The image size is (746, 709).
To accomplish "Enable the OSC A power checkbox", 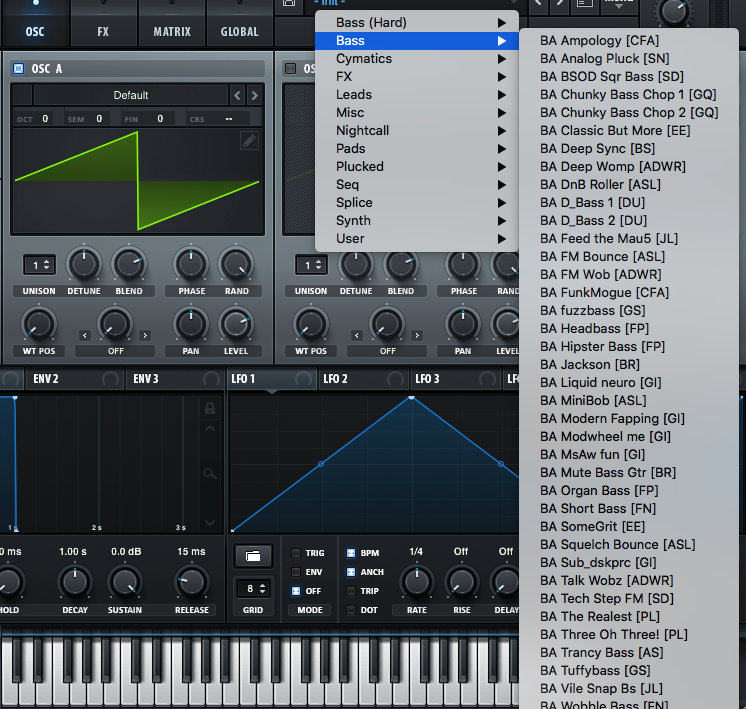I will [19, 69].
